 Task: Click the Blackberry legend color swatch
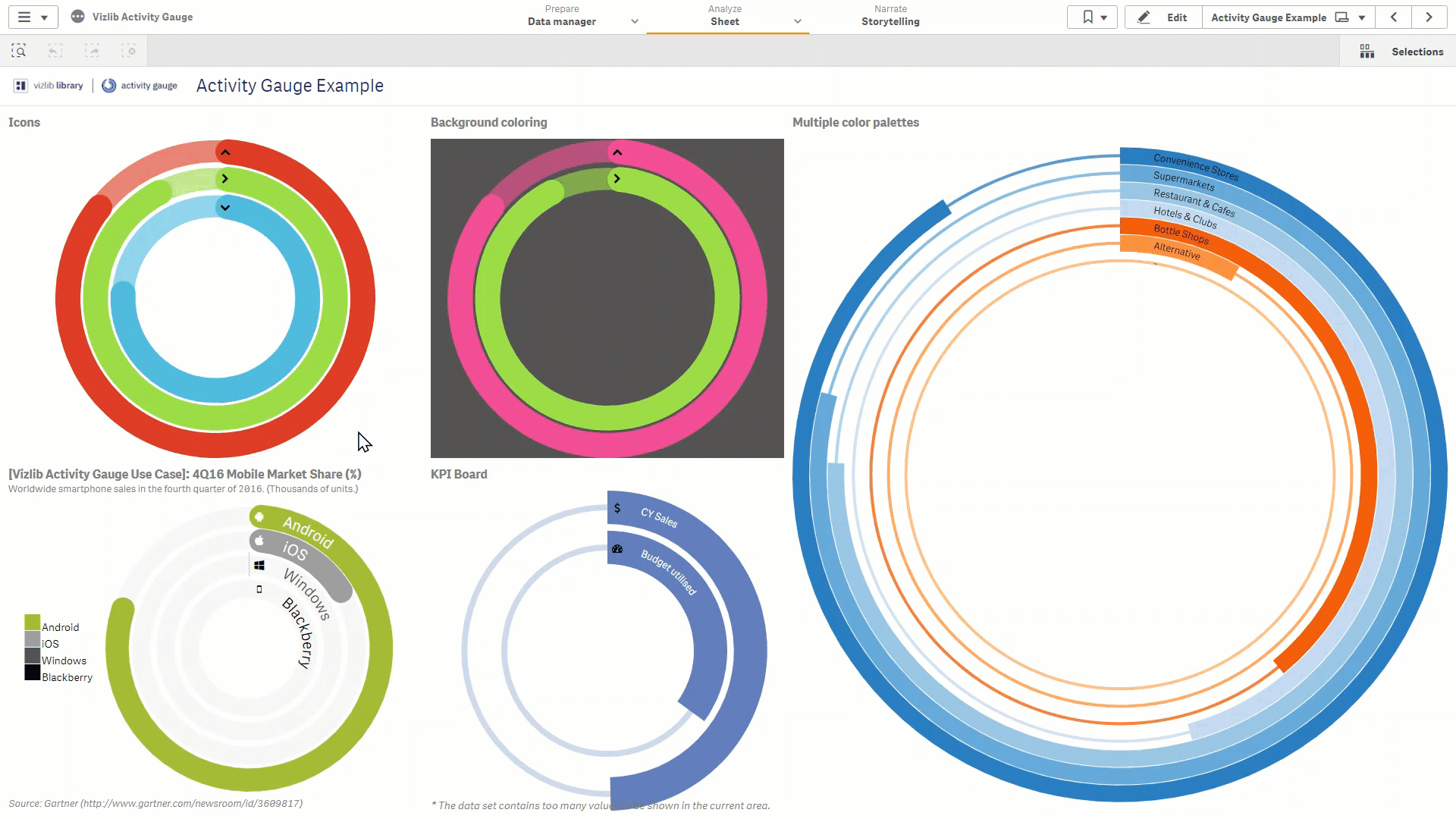pos(32,673)
